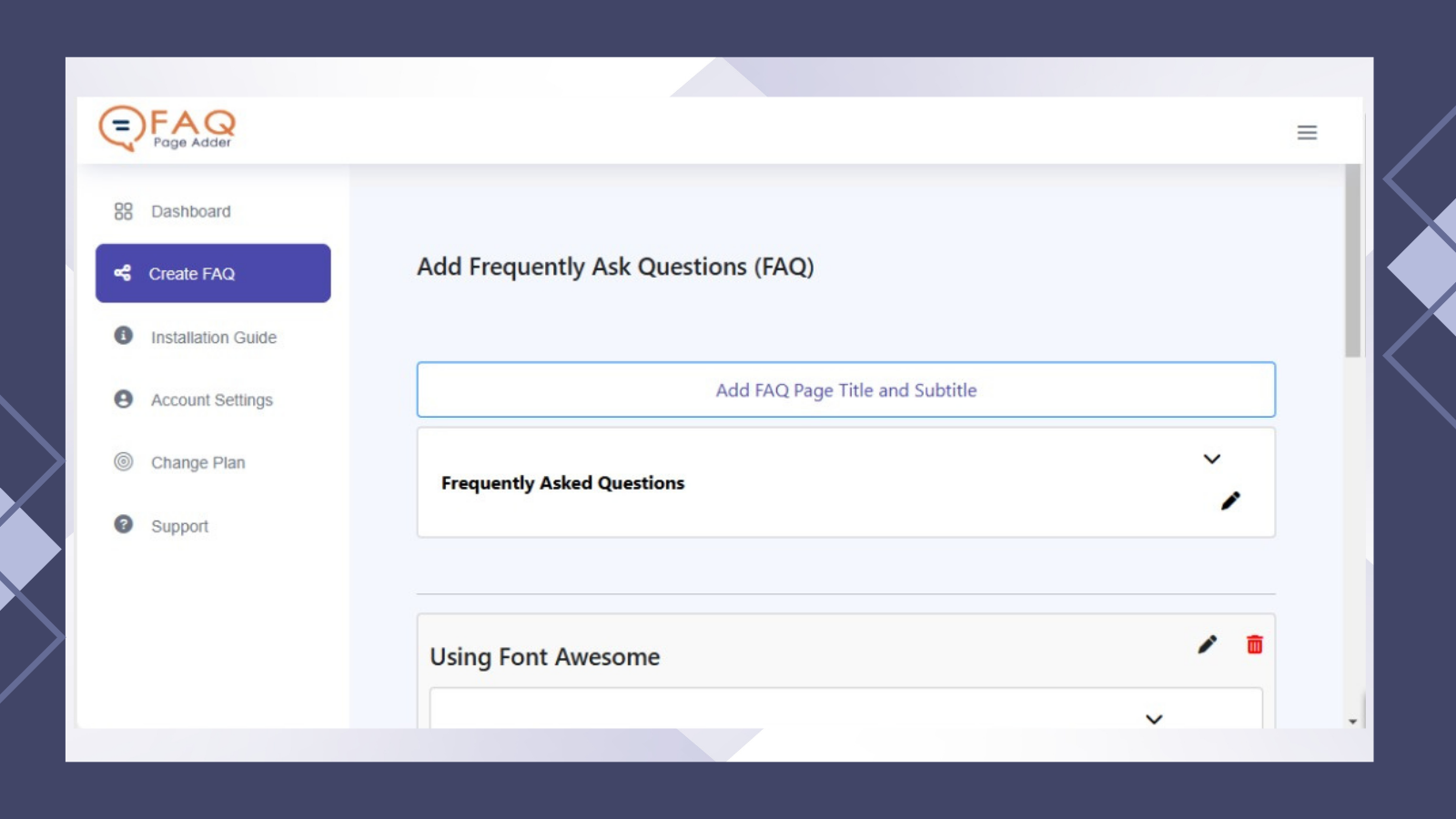The width and height of the screenshot is (1456, 819).
Task: Click the Change Plan target icon
Action: pyautogui.click(x=124, y=462)
